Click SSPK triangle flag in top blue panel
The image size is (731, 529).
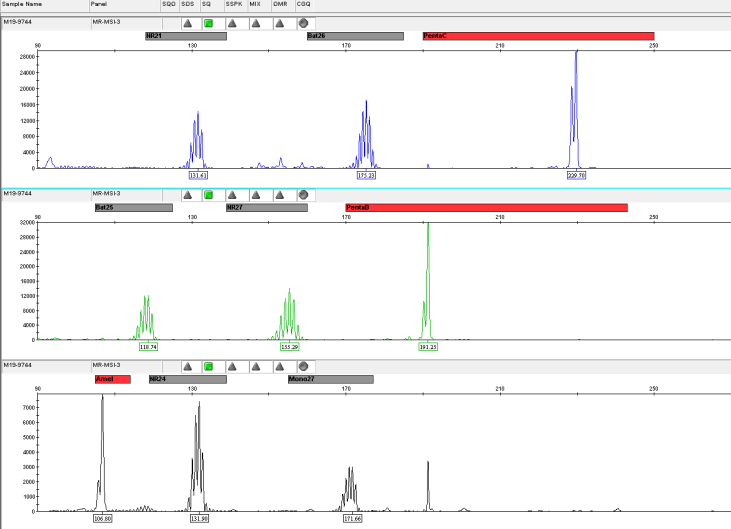[x=233, y=22]
